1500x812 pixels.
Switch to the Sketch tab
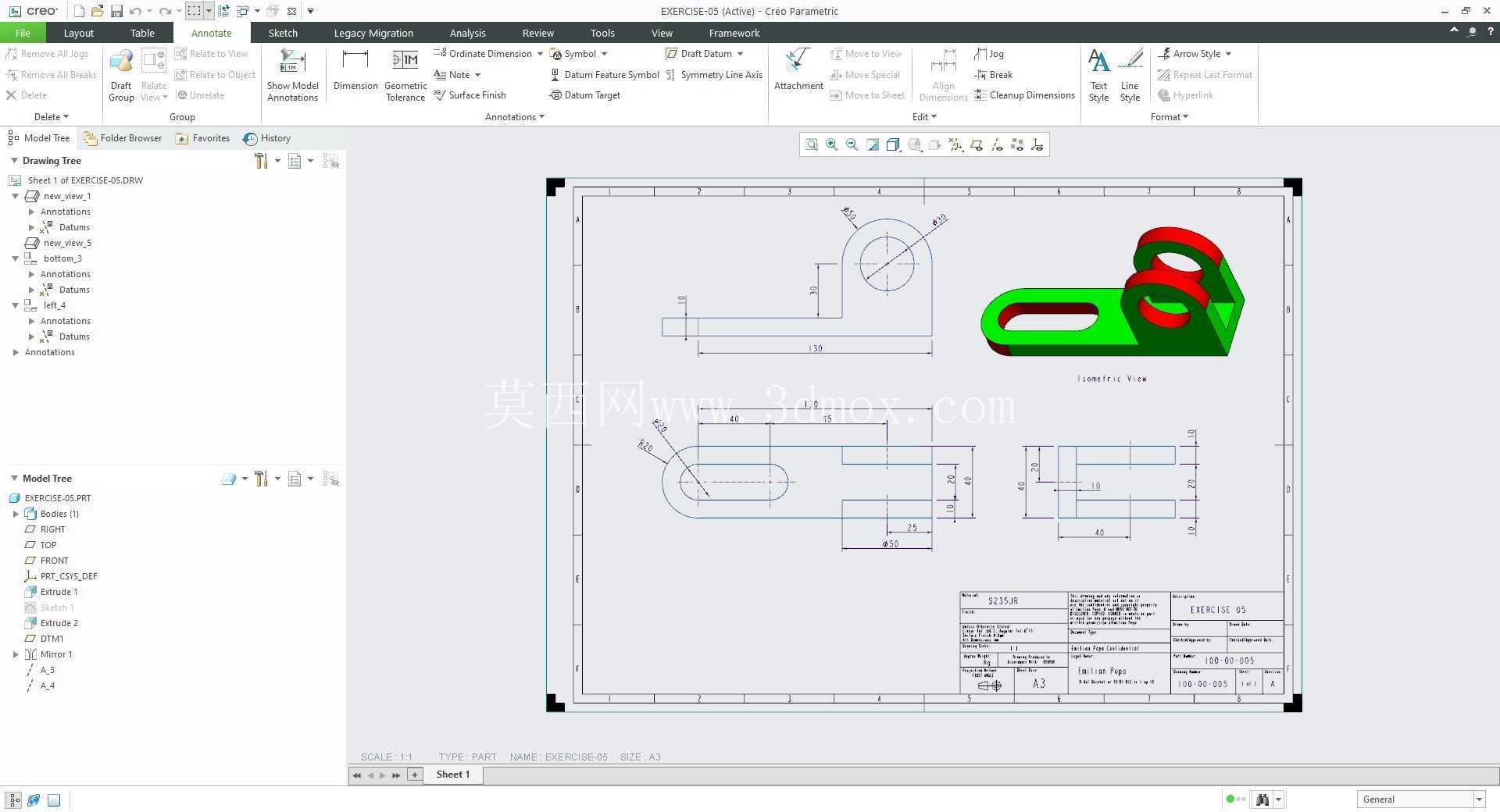pyautogui.click(x=283, y=33)
